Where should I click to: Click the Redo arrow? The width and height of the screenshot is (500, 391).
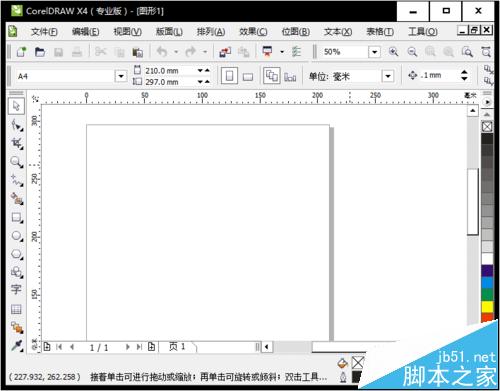[x=191, y=52]
